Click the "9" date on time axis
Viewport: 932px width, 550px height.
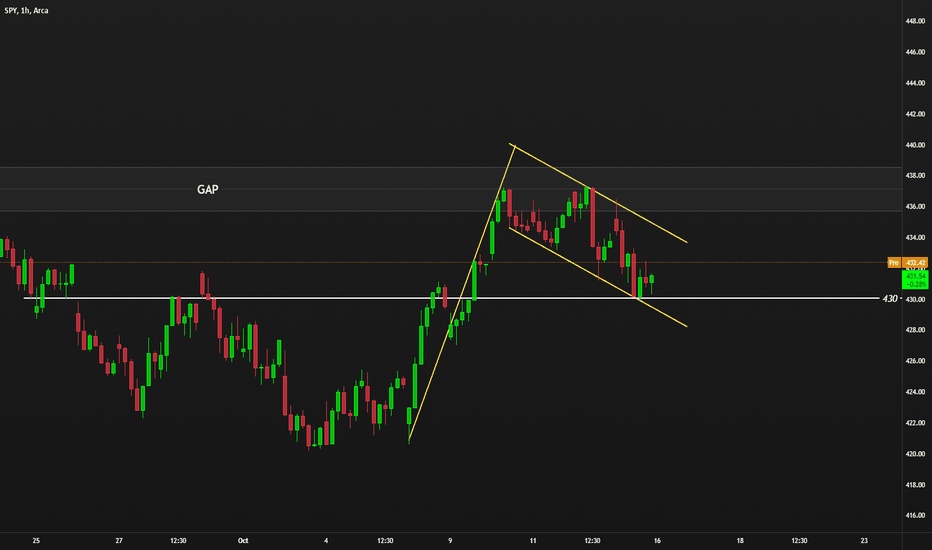coord(450,540)
